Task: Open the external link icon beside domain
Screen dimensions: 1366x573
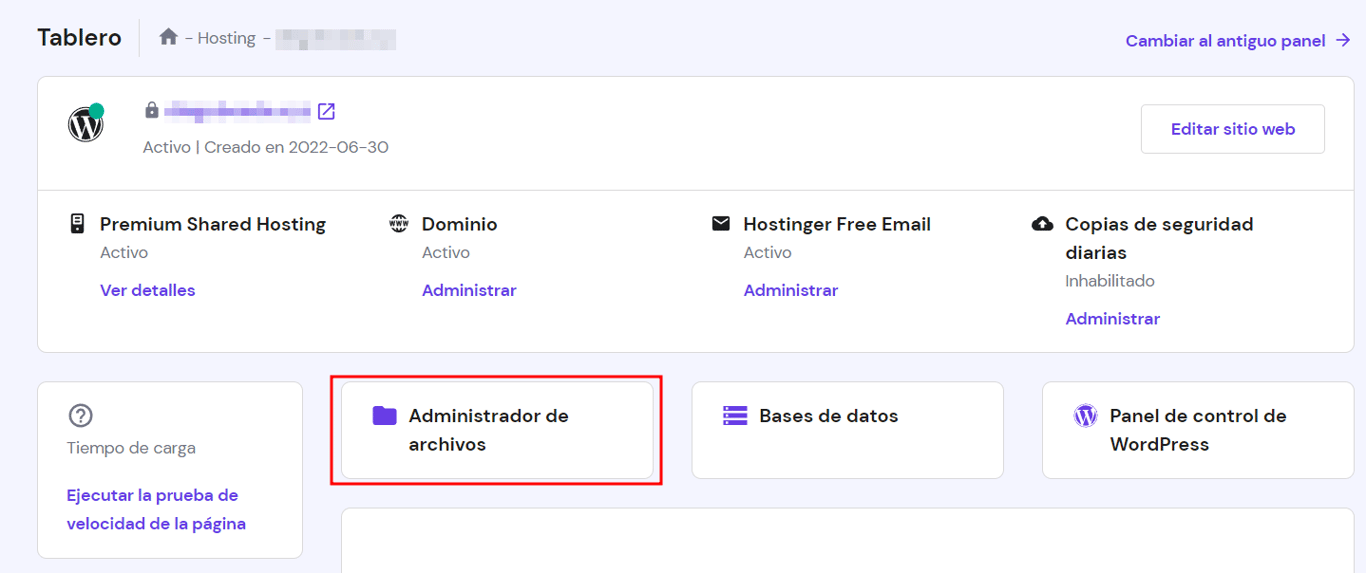Action: 326,111
